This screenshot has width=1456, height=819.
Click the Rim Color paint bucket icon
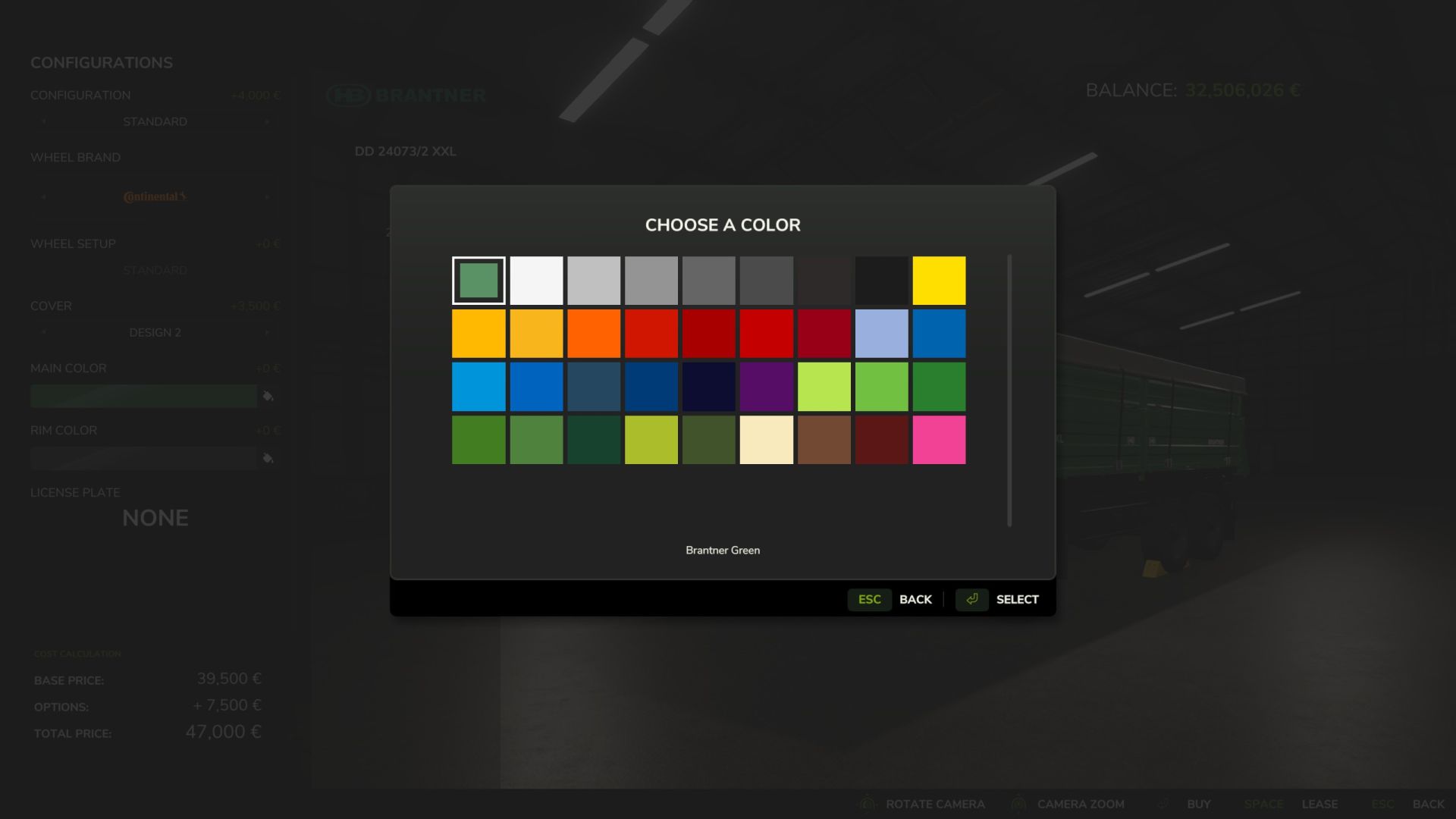tap(268, 458)
